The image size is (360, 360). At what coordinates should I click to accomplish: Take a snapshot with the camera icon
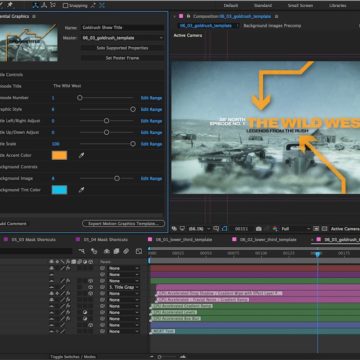click(x=259, y=229)
